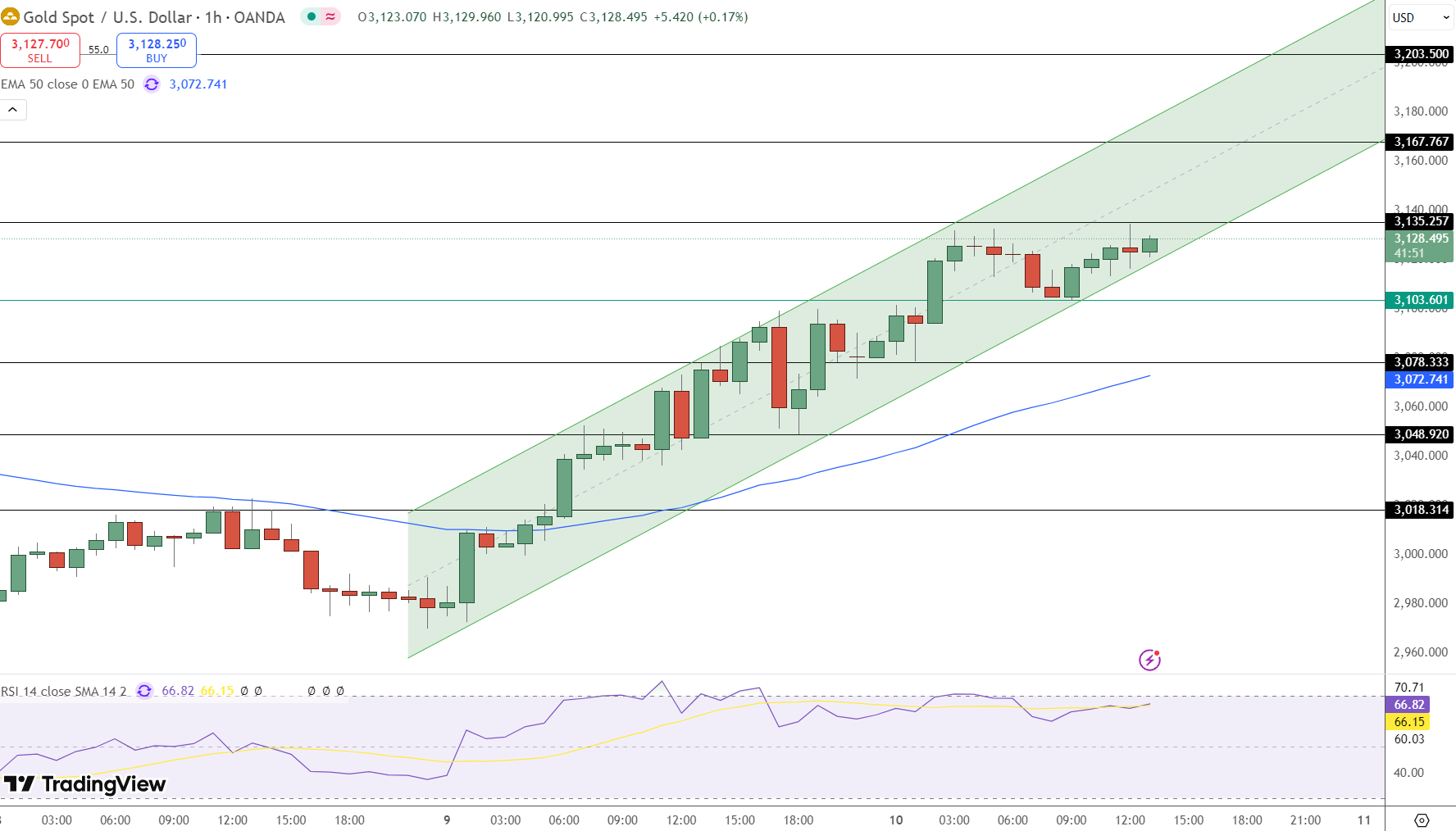Open chart settings hexagon icon at bottom right
This screenshot has width=1456, height=831.
point(1422,820)
